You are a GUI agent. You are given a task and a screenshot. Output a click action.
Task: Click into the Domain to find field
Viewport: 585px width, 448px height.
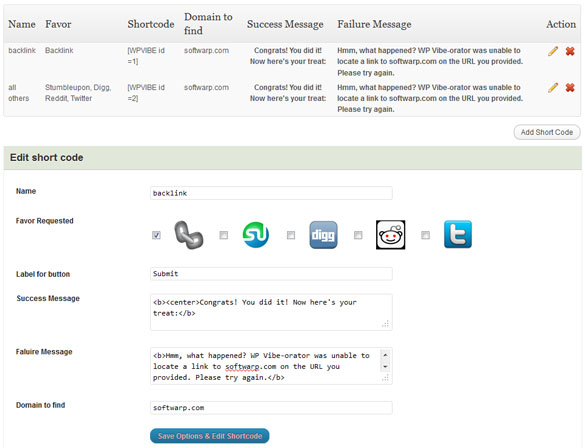271,408
